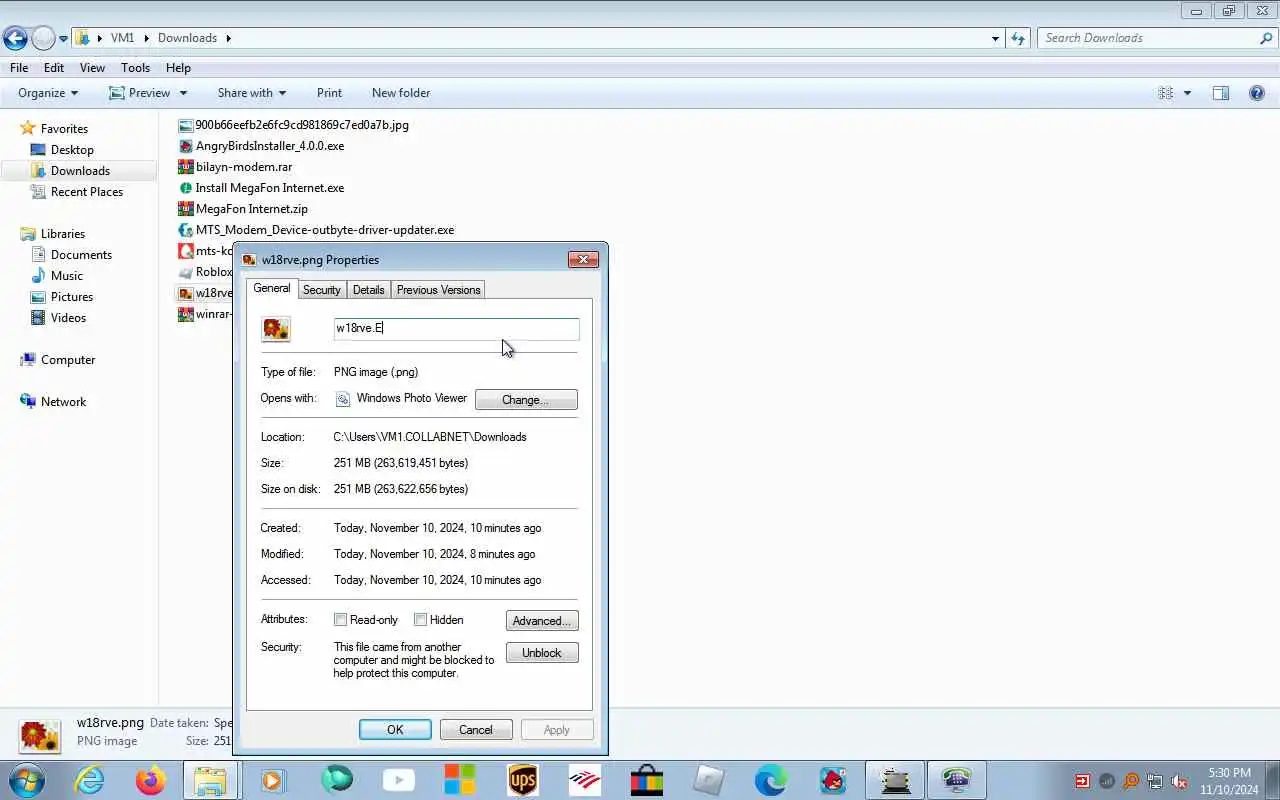Click the Back navigation arrow in Explorer
Image resolution: width=1280 pixels, height=800 pixels.
pyautogui.click(x=15, y=38)
